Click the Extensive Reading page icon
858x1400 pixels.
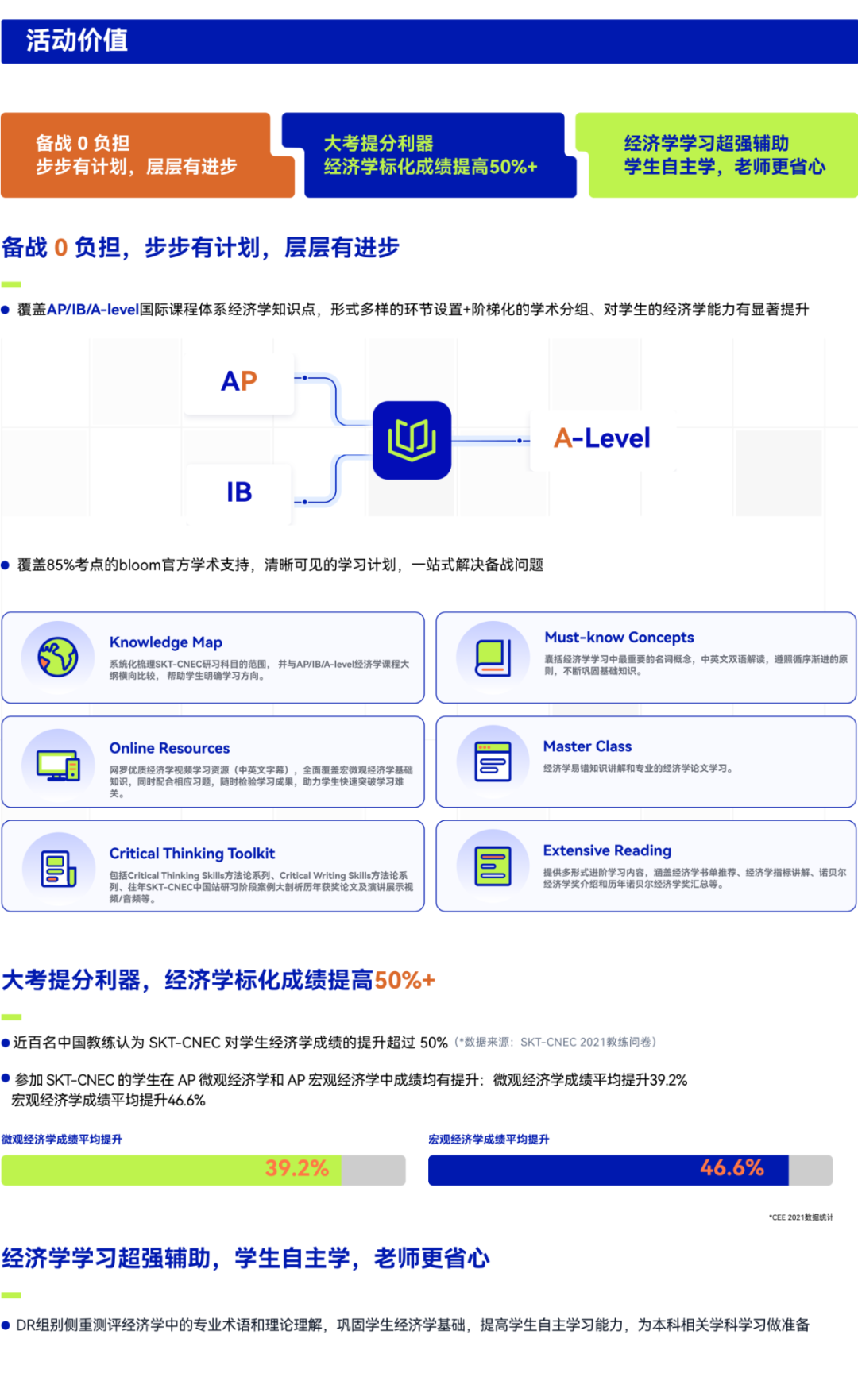tap(493, 866)
